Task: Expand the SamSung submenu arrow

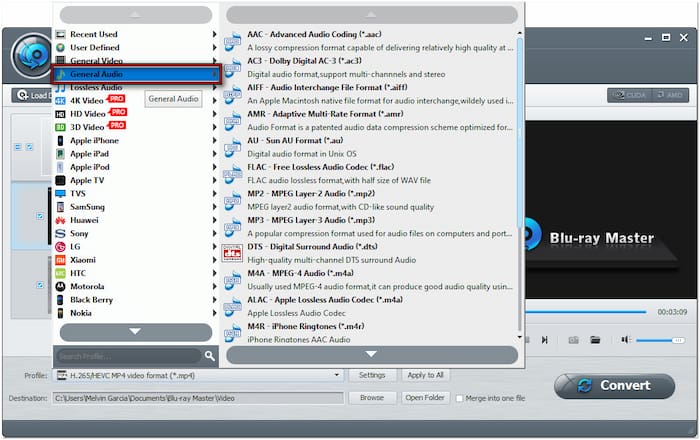Action: (214, 207)
